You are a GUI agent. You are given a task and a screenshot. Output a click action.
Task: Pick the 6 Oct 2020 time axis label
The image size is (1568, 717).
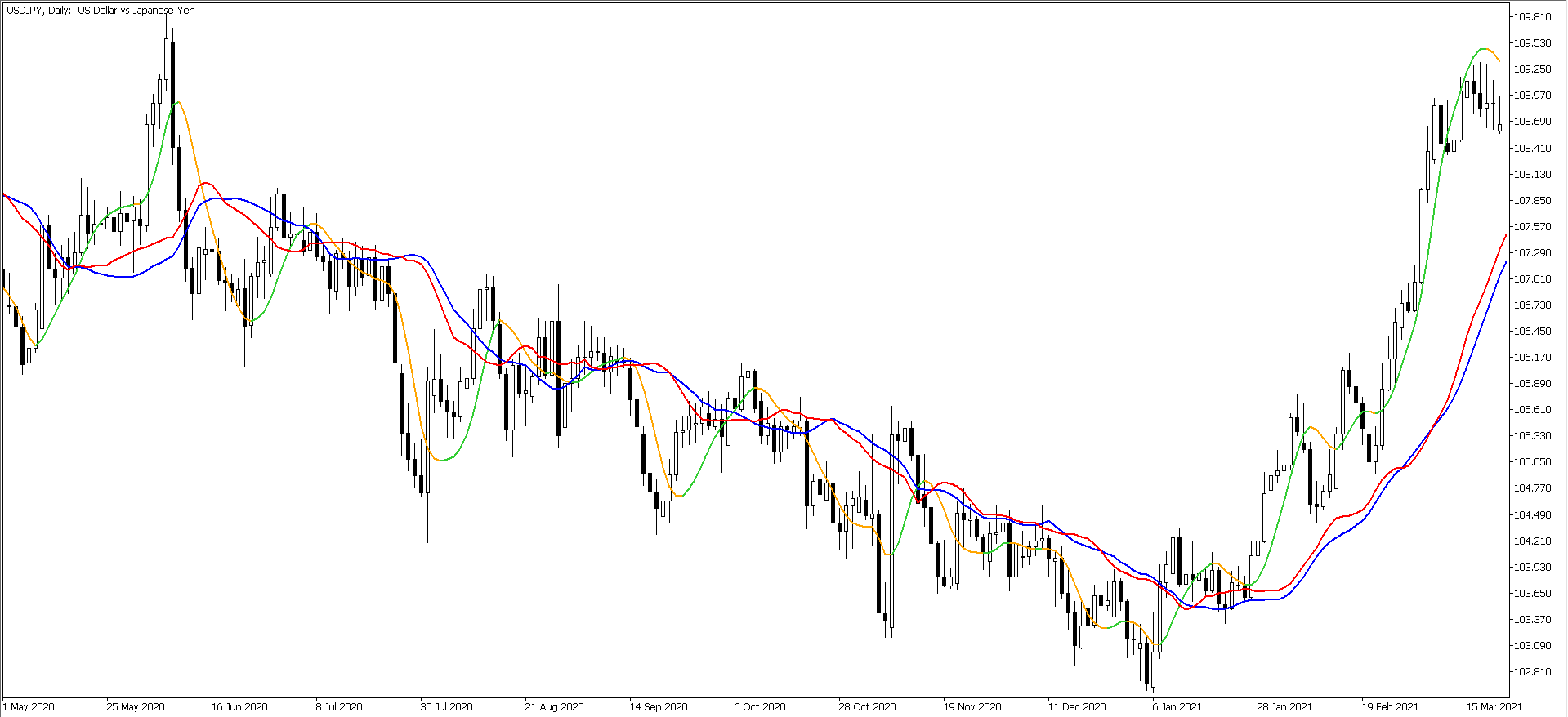point(760,706)
